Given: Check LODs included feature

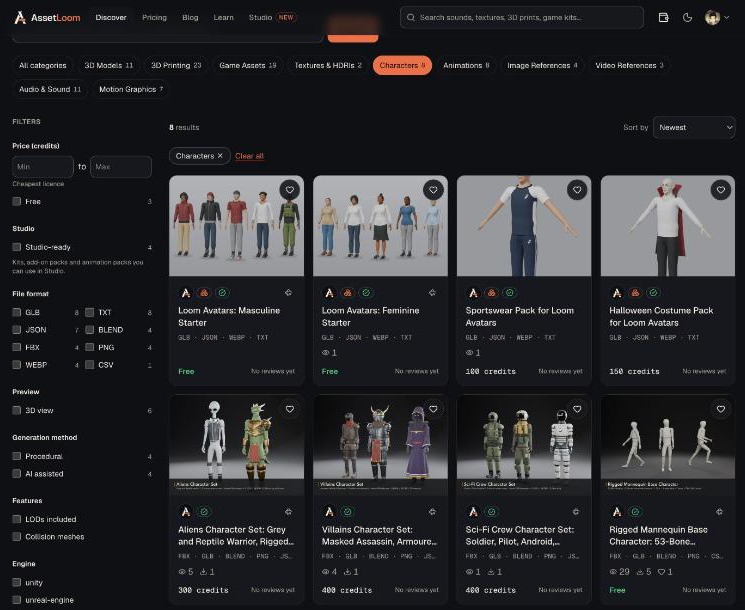Looking at the screenshot, I should coord(17,519).
